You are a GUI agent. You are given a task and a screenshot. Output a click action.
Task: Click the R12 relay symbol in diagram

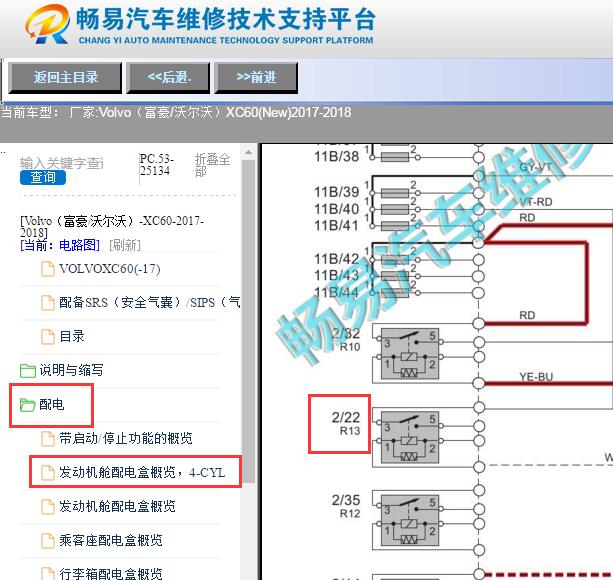pos(409,520)
